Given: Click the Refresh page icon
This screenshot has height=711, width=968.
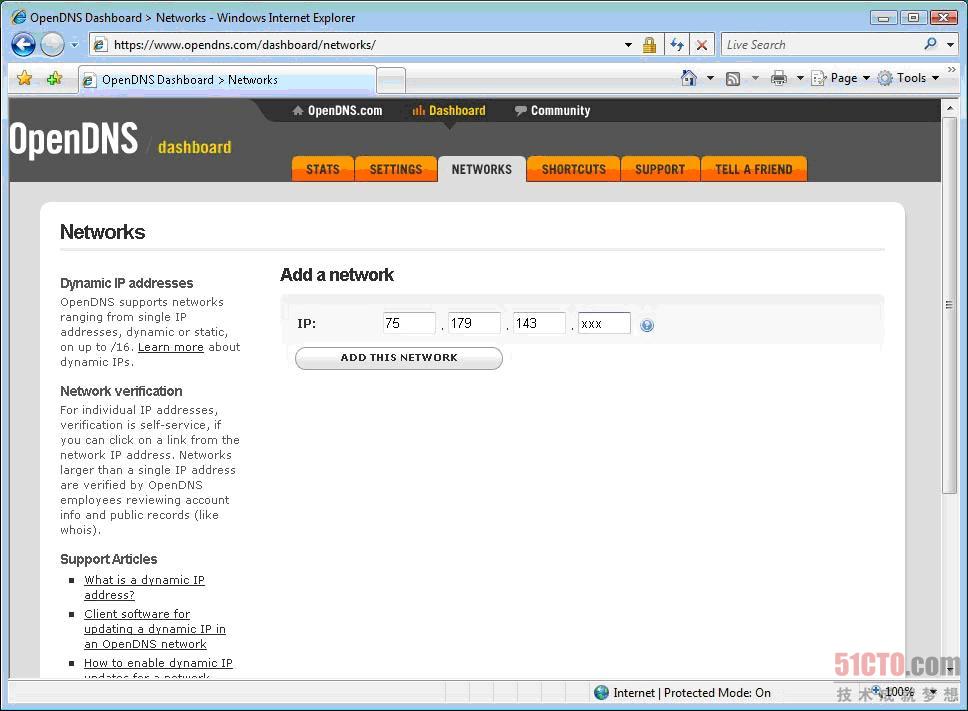Looking at the screenshot, I should (677, 45).
